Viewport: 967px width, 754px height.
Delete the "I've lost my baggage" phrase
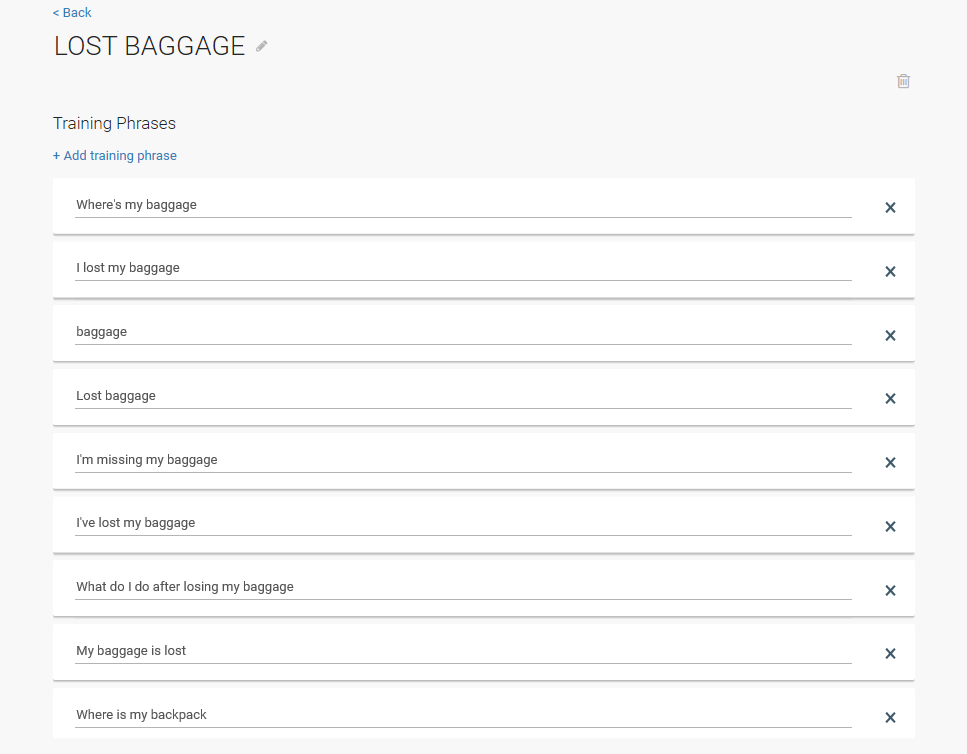890,527
